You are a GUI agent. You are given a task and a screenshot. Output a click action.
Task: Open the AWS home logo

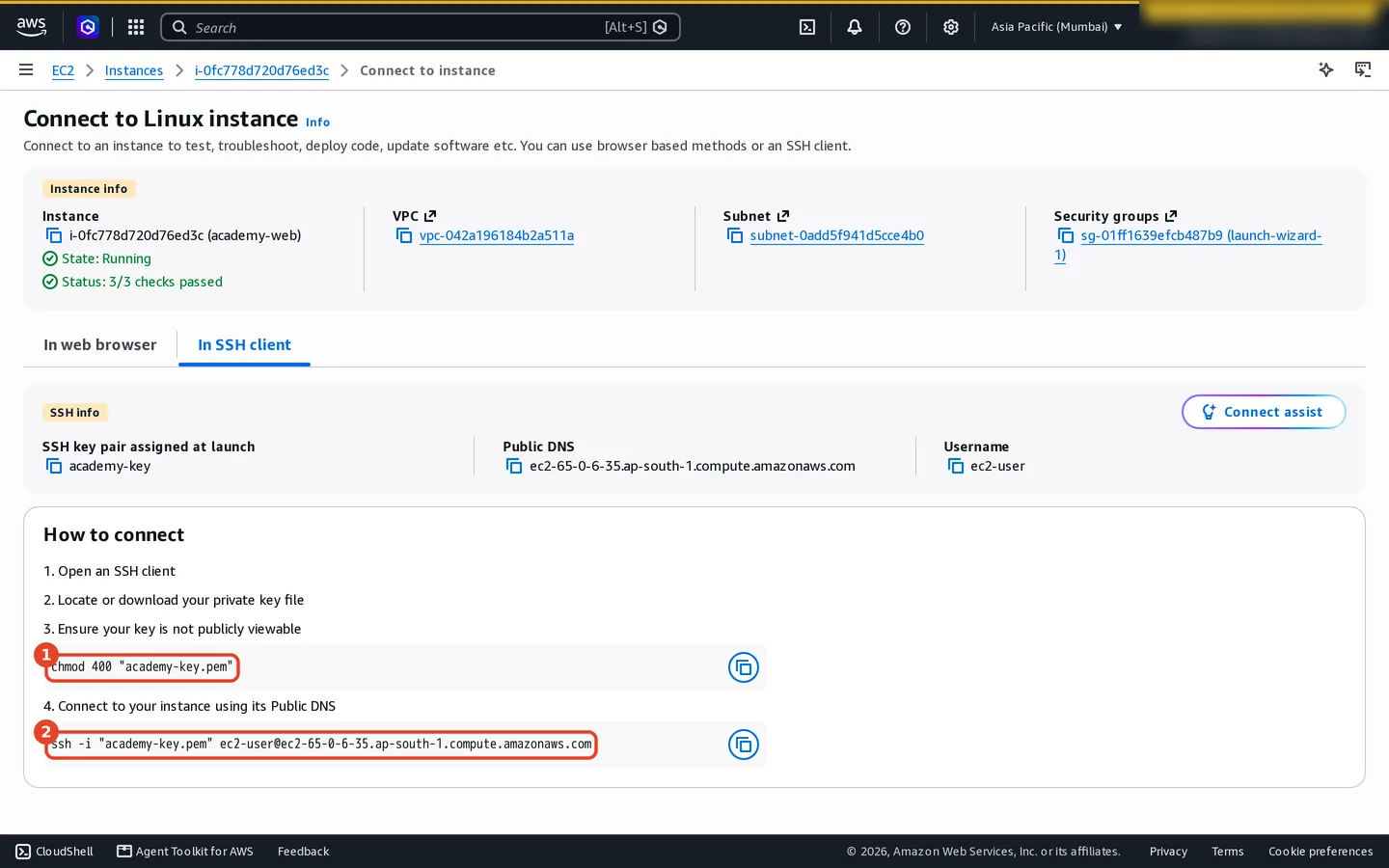coord(32,27)
